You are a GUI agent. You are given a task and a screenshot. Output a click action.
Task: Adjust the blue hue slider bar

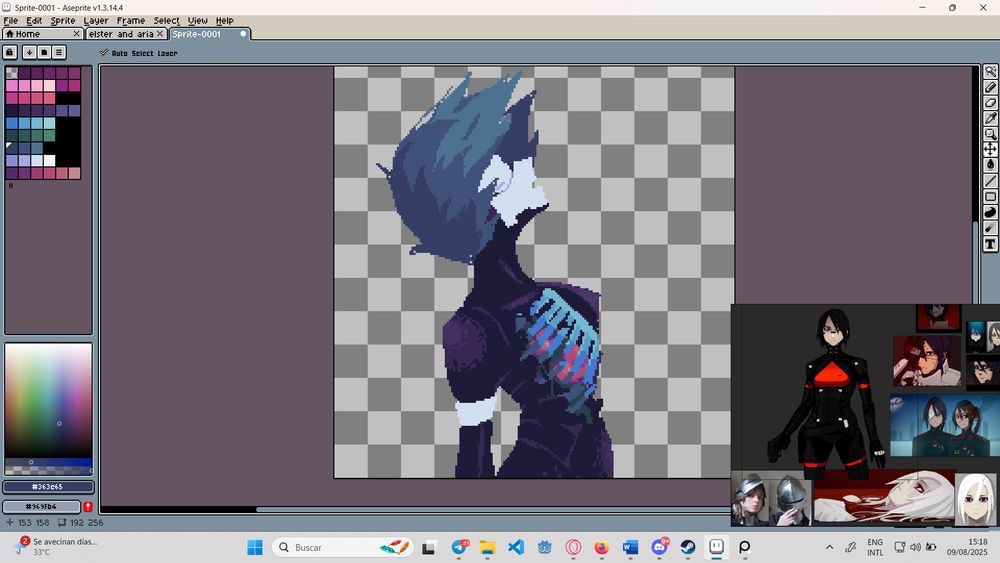tap(48, 462)
